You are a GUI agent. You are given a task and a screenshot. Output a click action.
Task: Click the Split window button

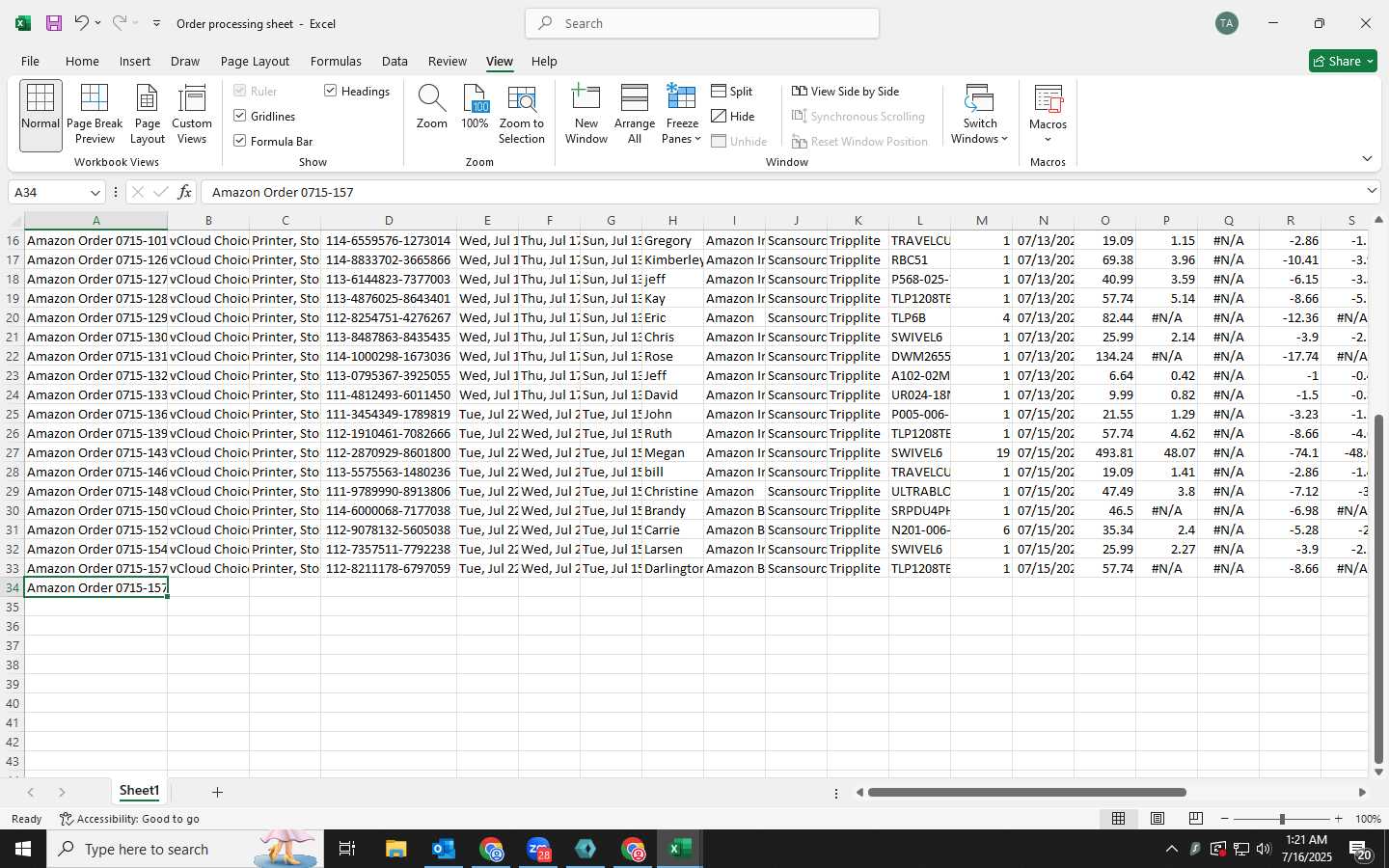point(732,91)
